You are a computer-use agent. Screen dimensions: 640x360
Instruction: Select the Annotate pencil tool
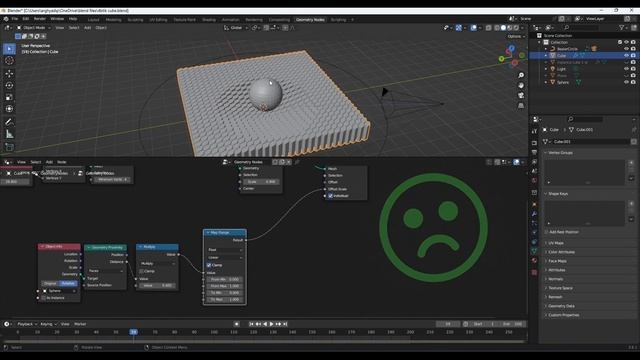(9, 122)
